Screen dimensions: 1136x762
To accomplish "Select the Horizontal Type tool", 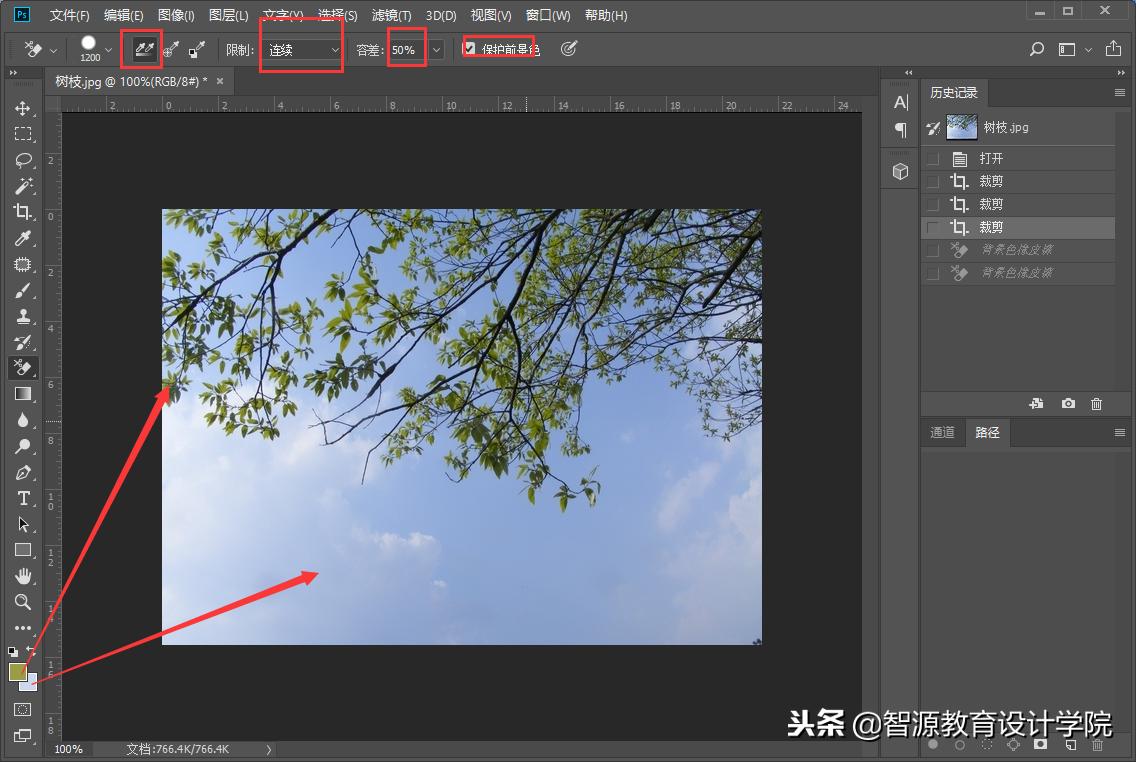I will click(x=23, y=499).
